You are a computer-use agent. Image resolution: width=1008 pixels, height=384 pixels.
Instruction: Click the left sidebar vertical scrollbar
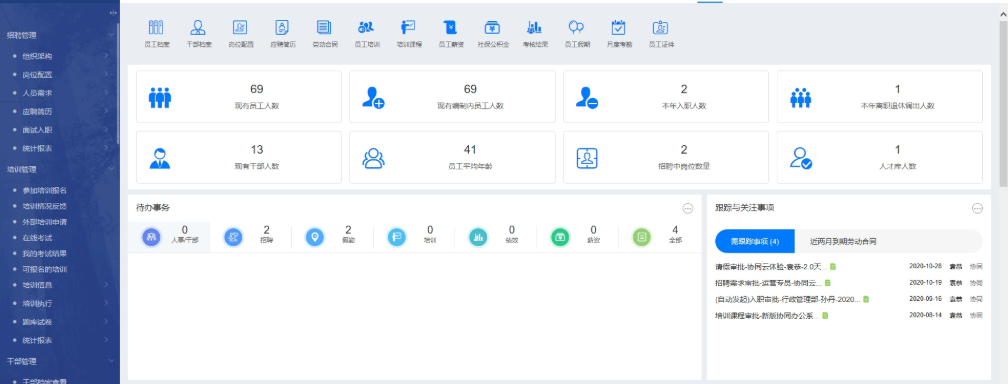tap(118, 84)
